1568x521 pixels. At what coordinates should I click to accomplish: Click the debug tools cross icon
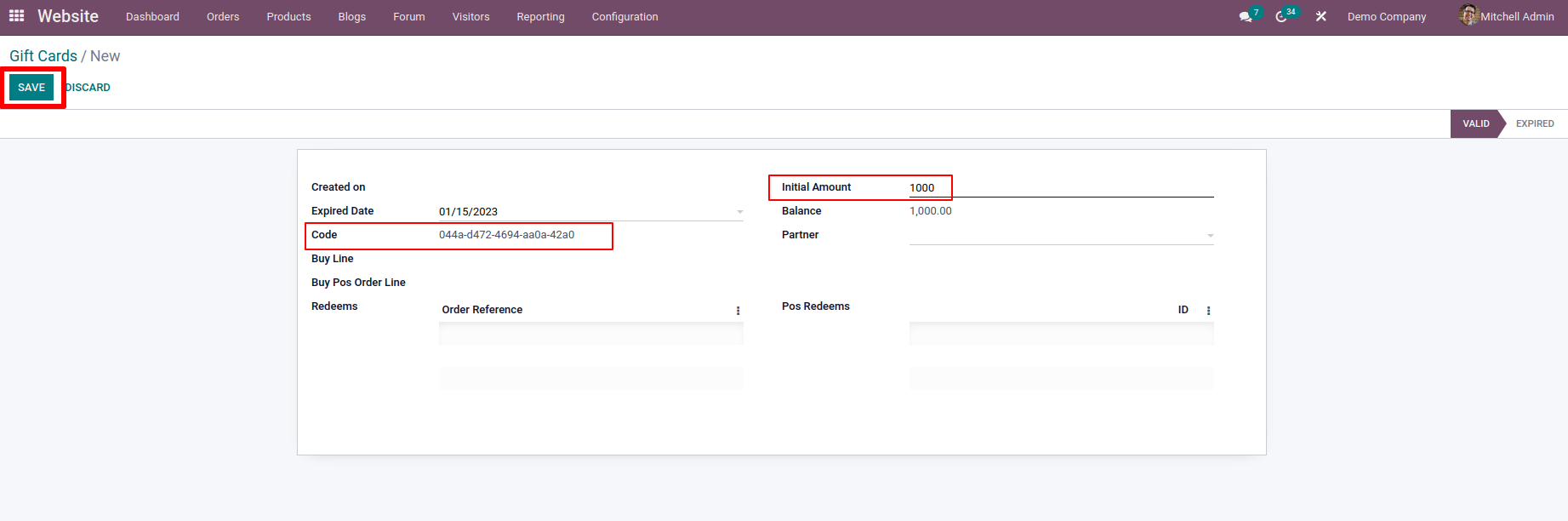click(1320, 17)
